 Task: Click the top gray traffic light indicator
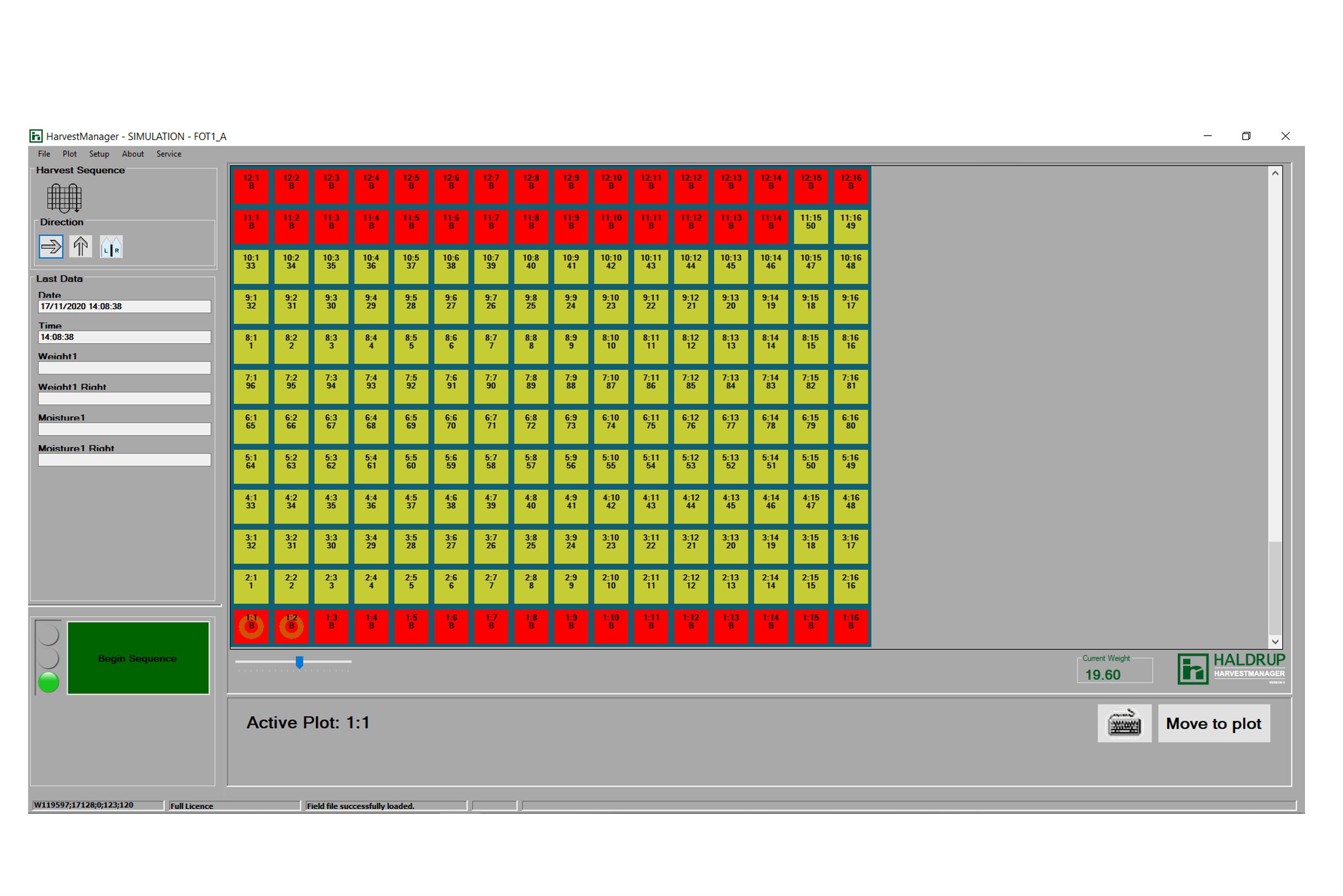48,635
